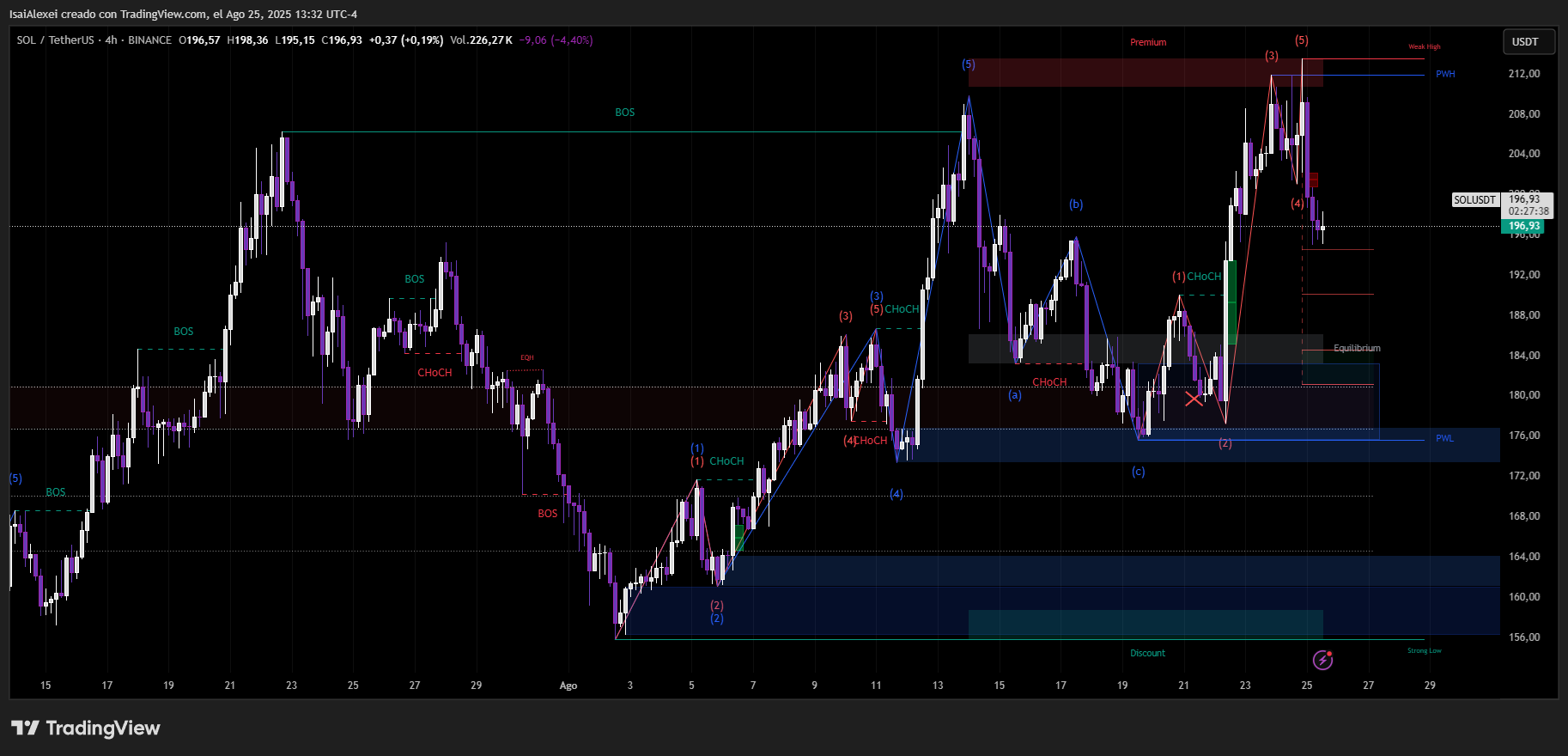Click the PWL level label
Screen dimensions: 1568x756
pos(1444,438)
